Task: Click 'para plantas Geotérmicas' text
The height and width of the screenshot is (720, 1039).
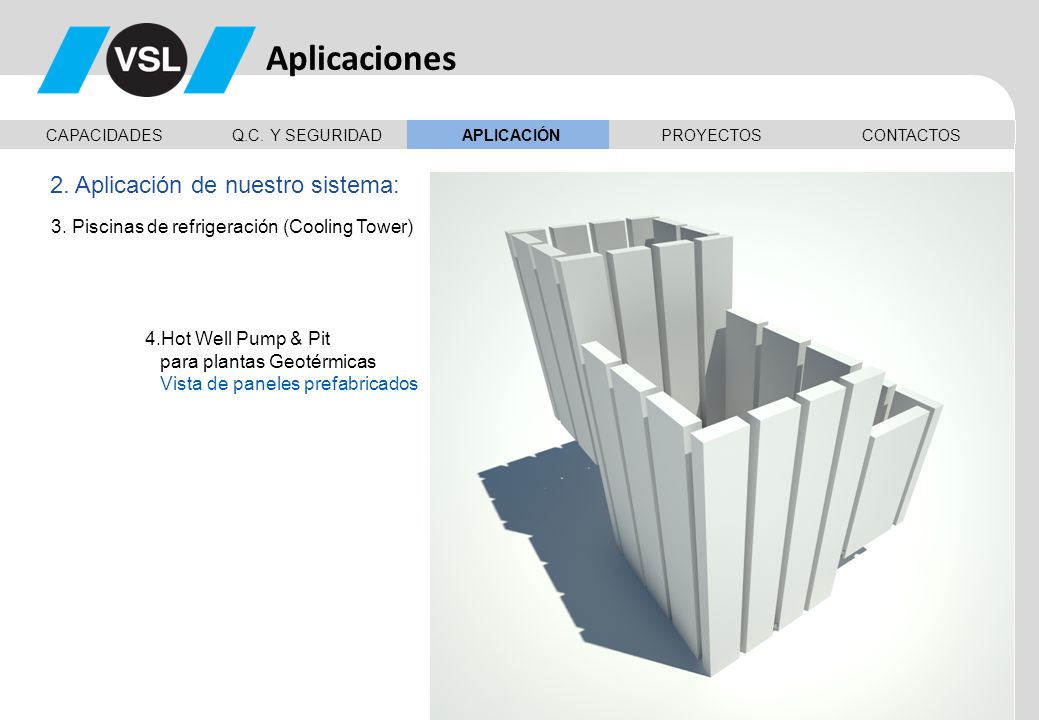Action: (268, 362)
